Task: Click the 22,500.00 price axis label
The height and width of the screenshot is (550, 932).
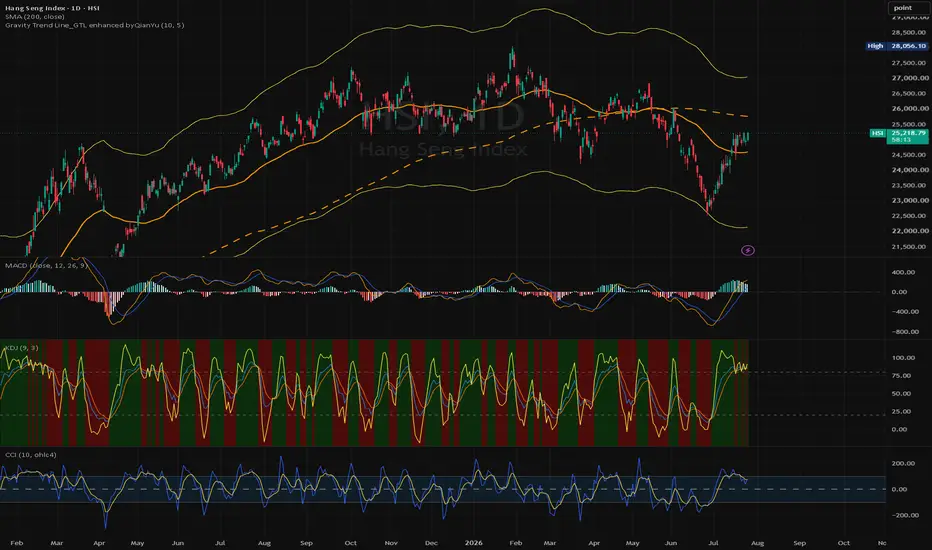Action: click(x=910, y=216)
